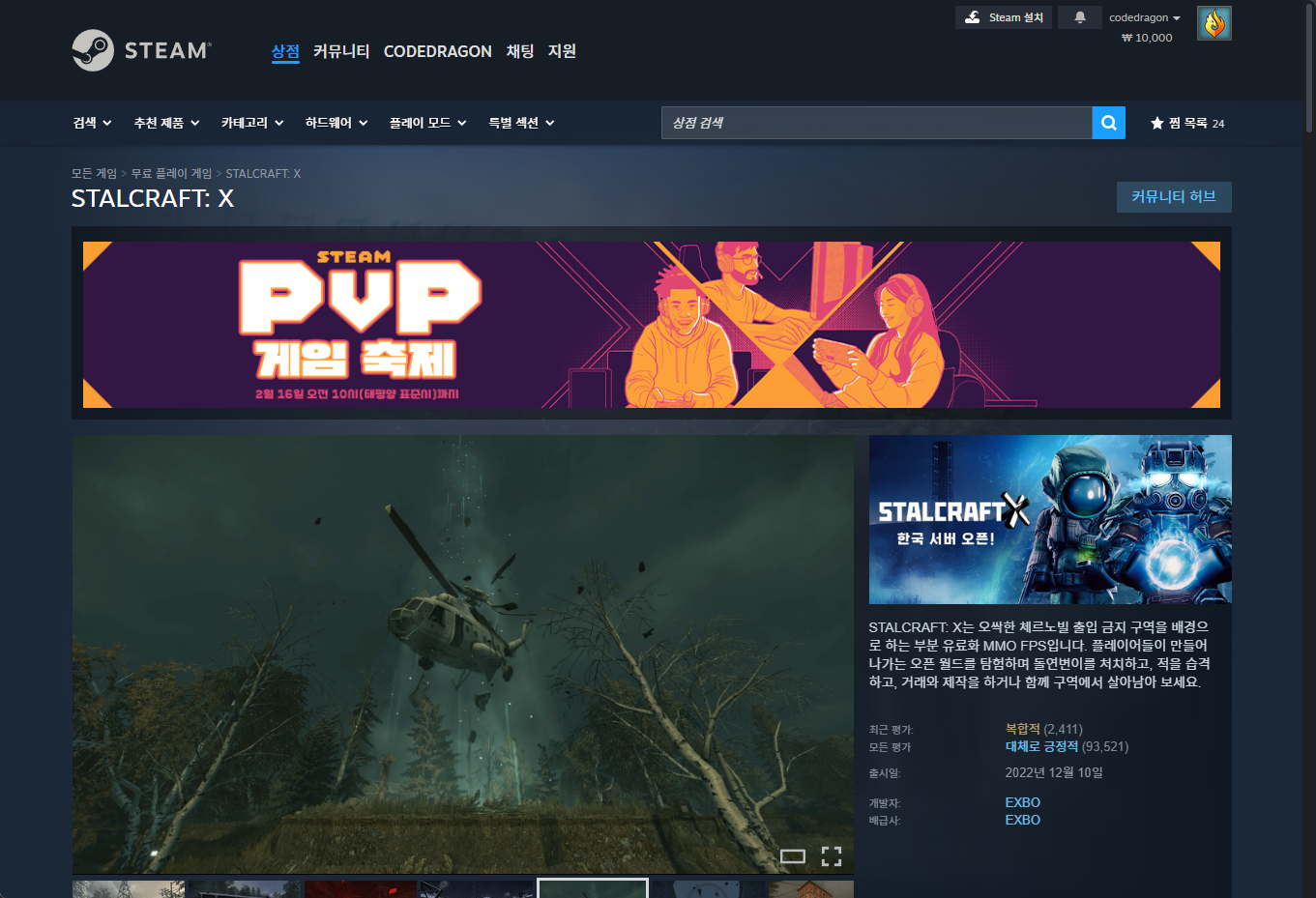The image size is (1316, 898).
Task: Select the highlighted screenshot thumbnail in strip
Action: [593, 888]
